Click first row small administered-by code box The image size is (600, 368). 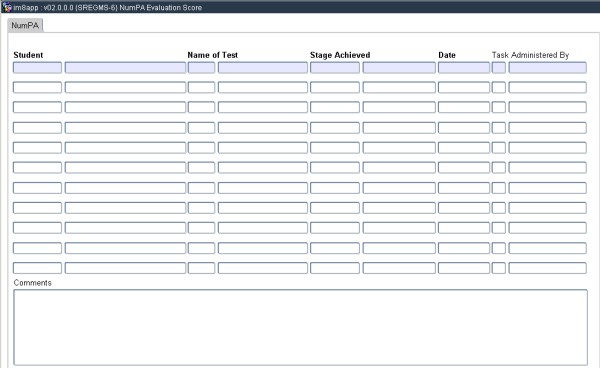[499, 68]
